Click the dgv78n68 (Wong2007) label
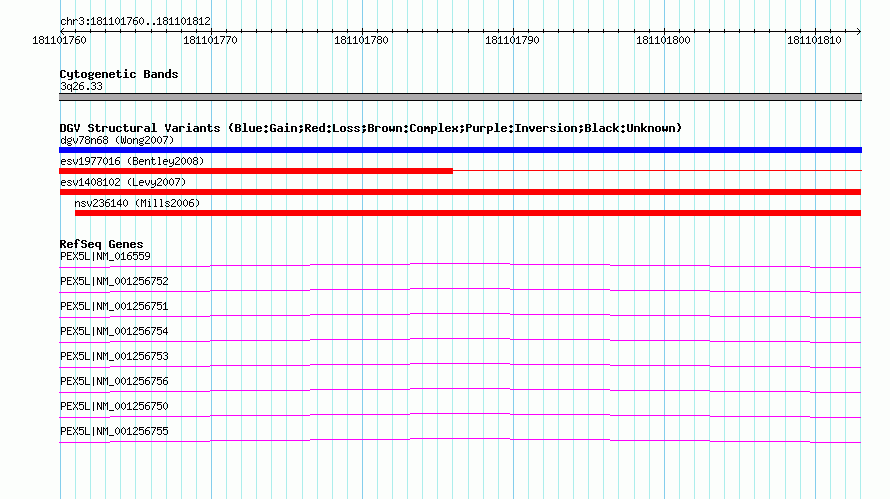Screen dimensions: 890x499 (x=117, y=140)
